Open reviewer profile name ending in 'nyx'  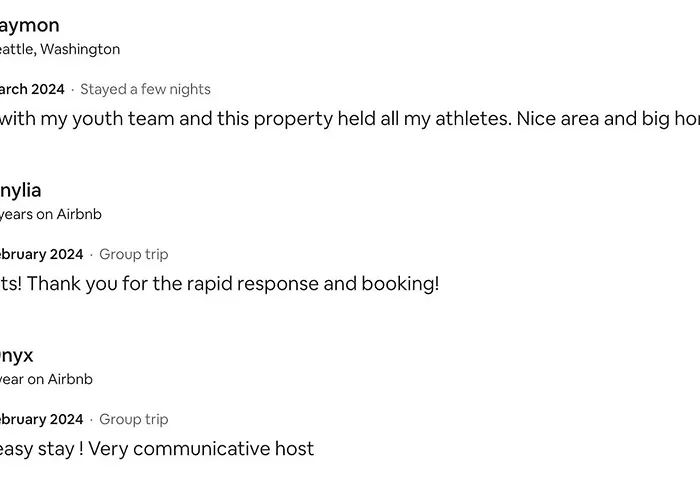pos(17,356)
